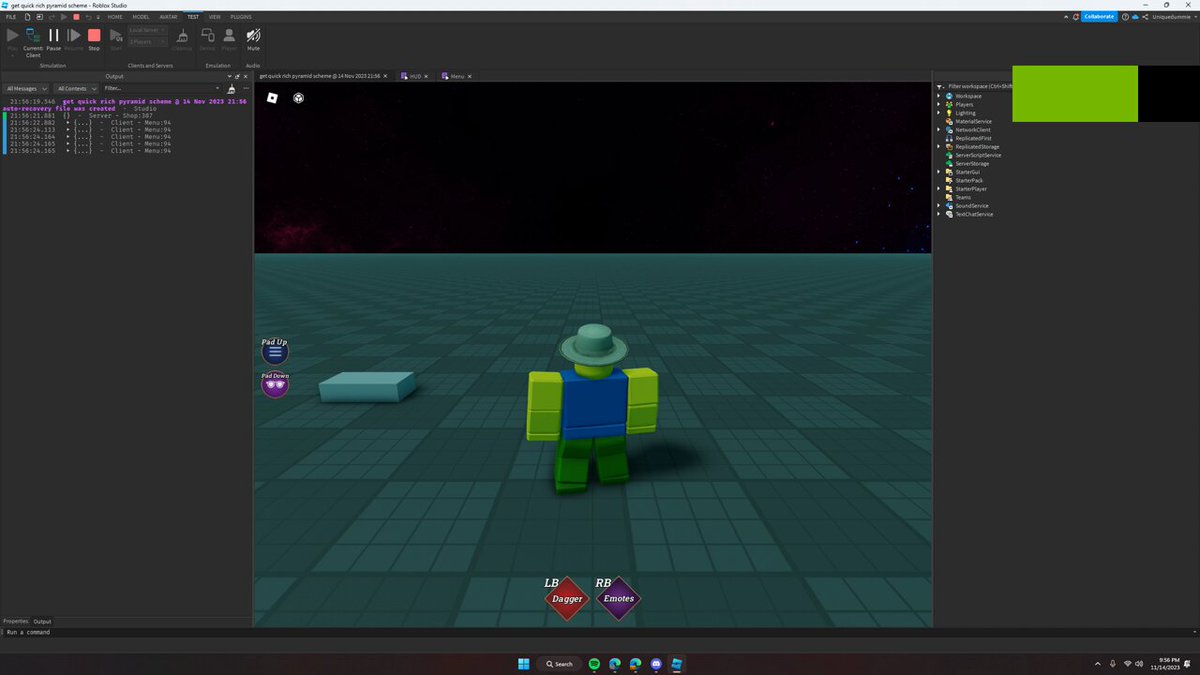Click the Run a command bar

(x=600, y=632)
